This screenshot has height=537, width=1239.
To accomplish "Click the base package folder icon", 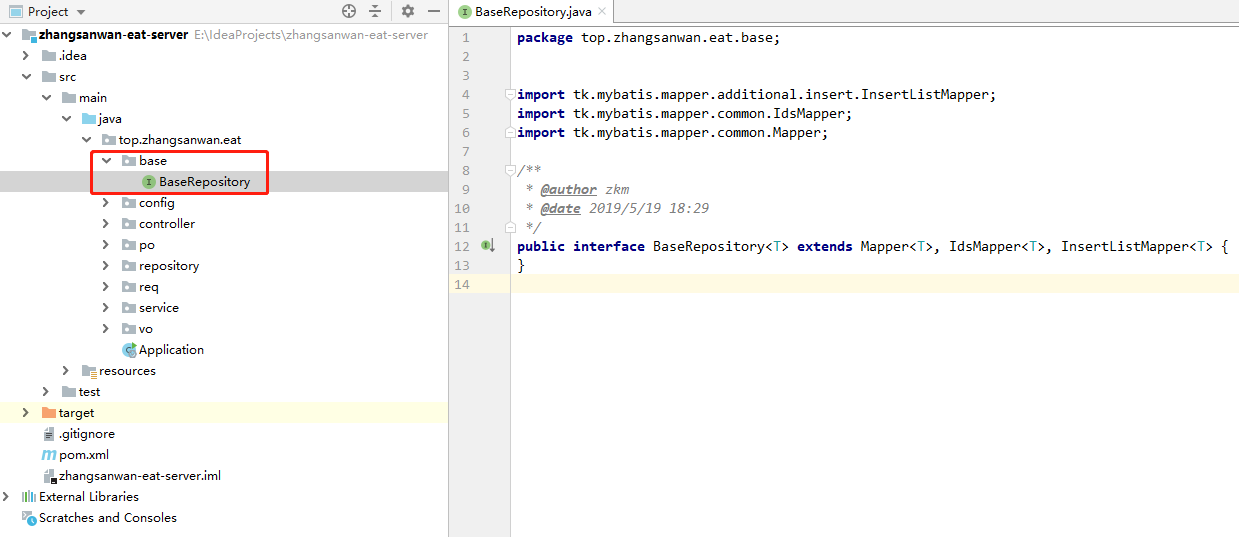I will point(129,160).
